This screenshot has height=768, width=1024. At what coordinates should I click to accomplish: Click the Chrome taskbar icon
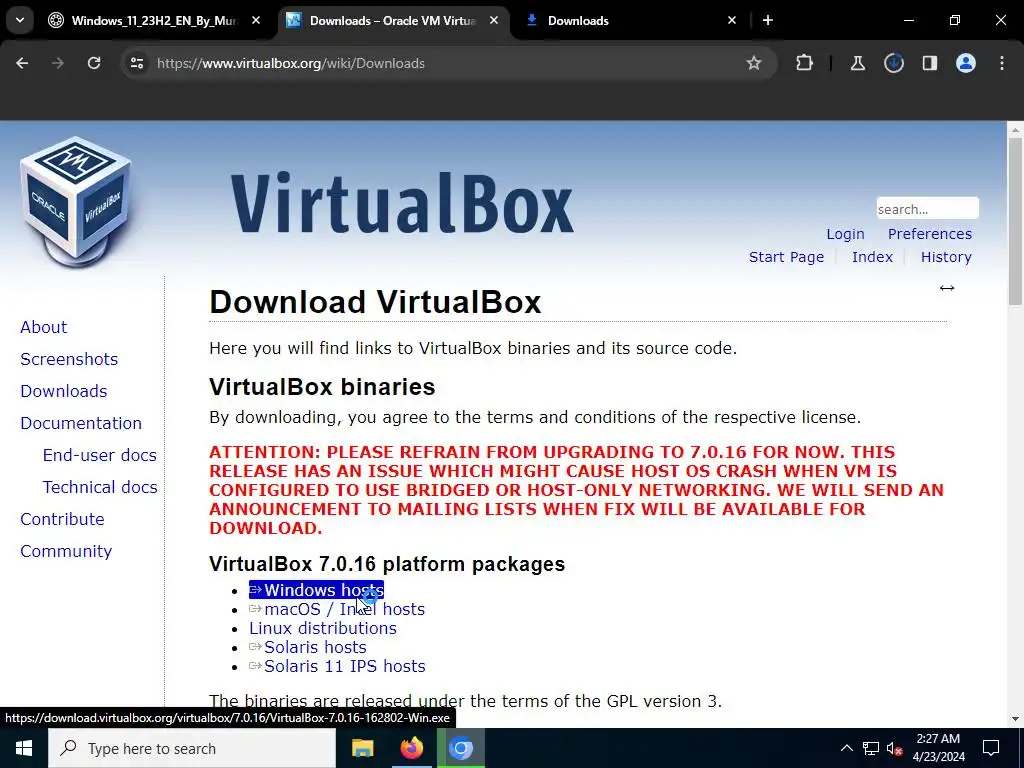[460, 748]
